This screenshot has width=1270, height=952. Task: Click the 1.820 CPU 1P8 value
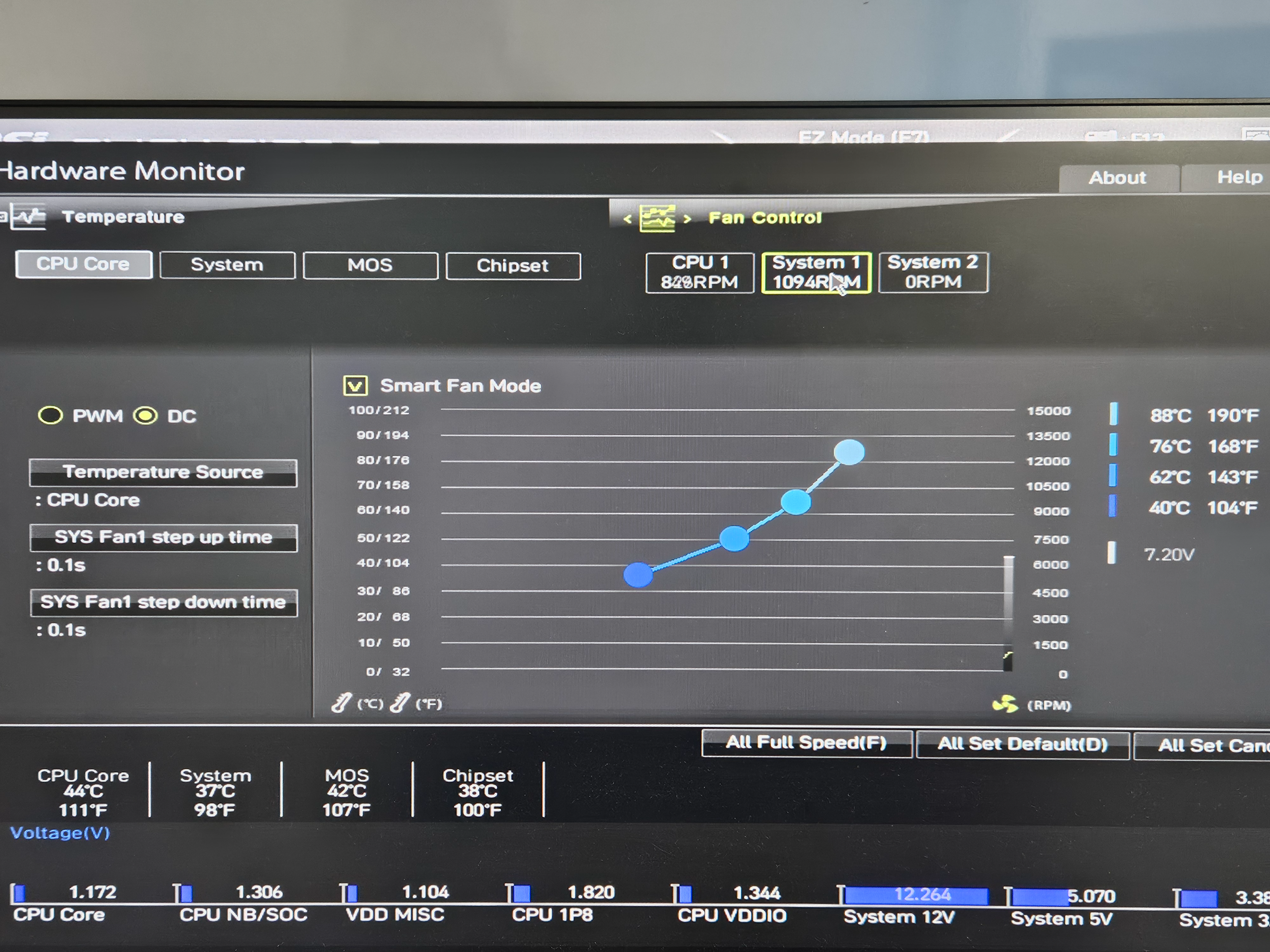tap(591, 892)
